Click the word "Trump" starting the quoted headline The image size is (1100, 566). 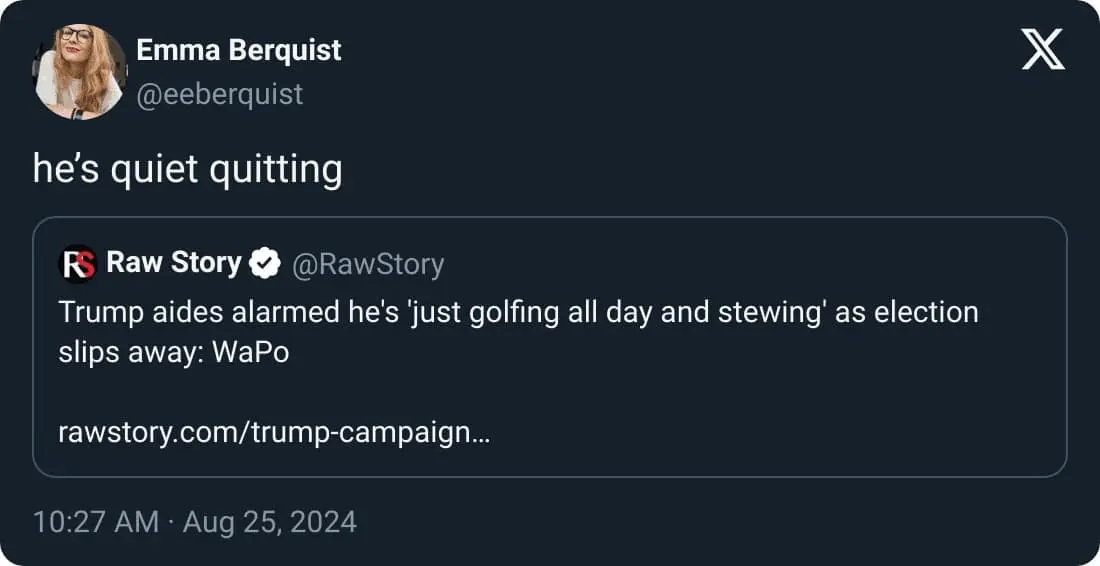click(x=96, y=312)
